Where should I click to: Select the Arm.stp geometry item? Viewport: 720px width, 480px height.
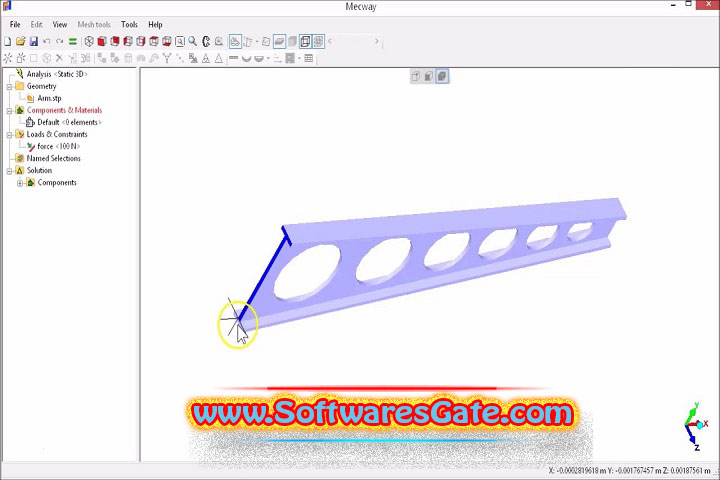pyautogui.click(x=49, y=98)
